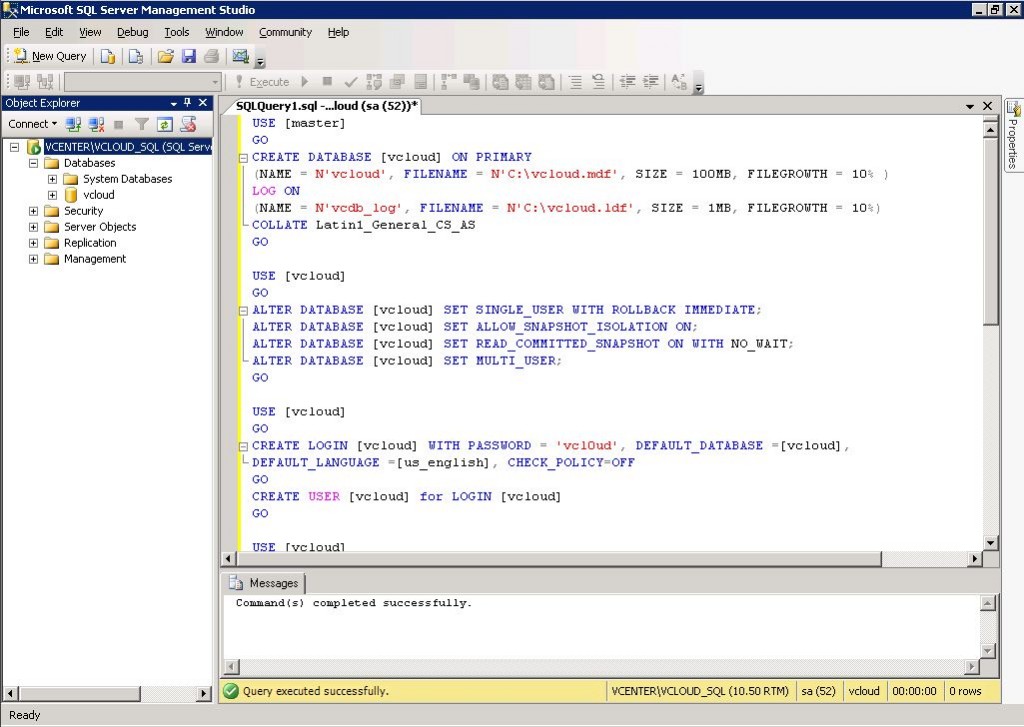Click the red script icon in Object Explorer
1024x727 pixels.
[188, 124]
